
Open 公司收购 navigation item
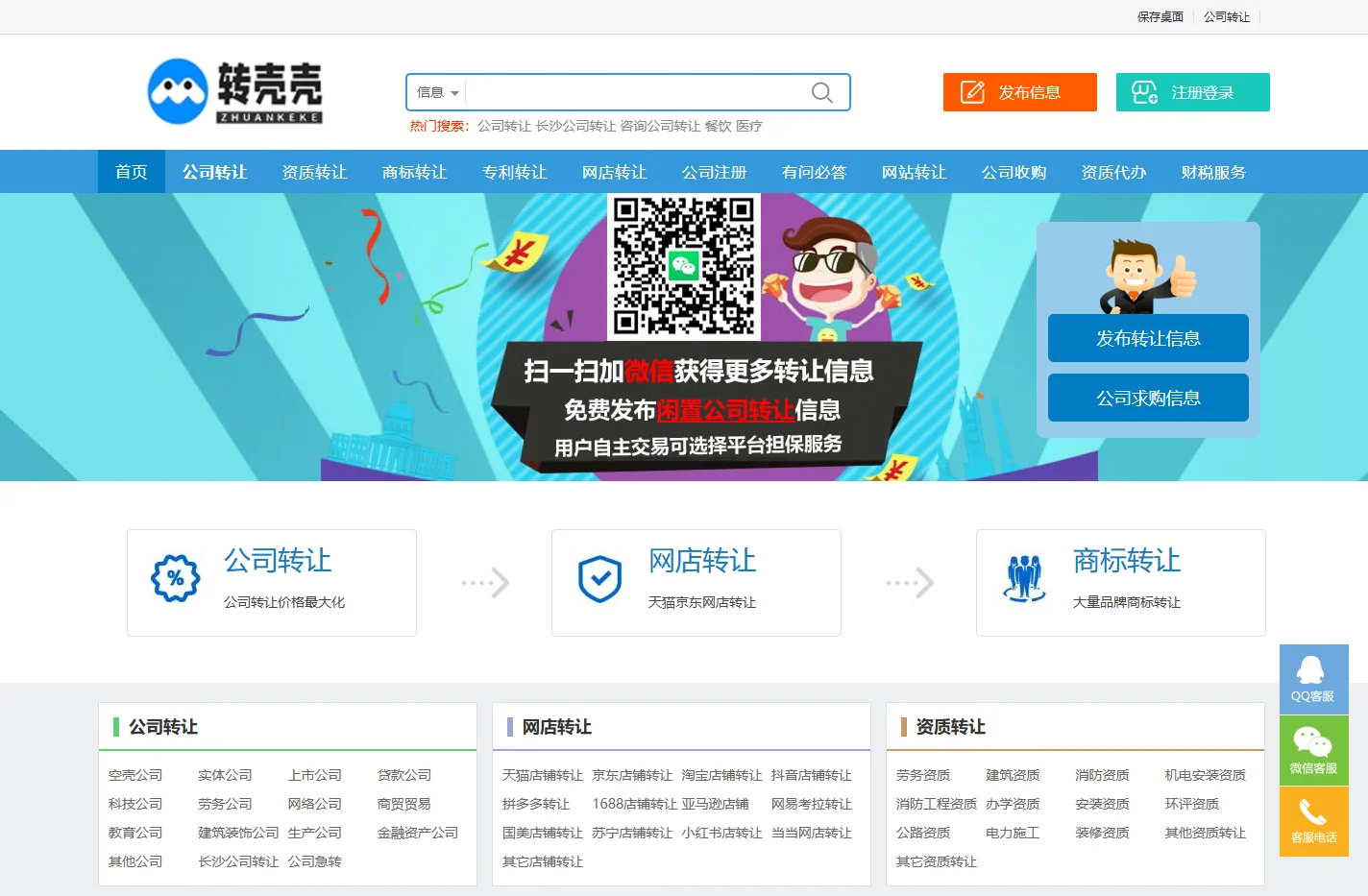click(1014, 172)
